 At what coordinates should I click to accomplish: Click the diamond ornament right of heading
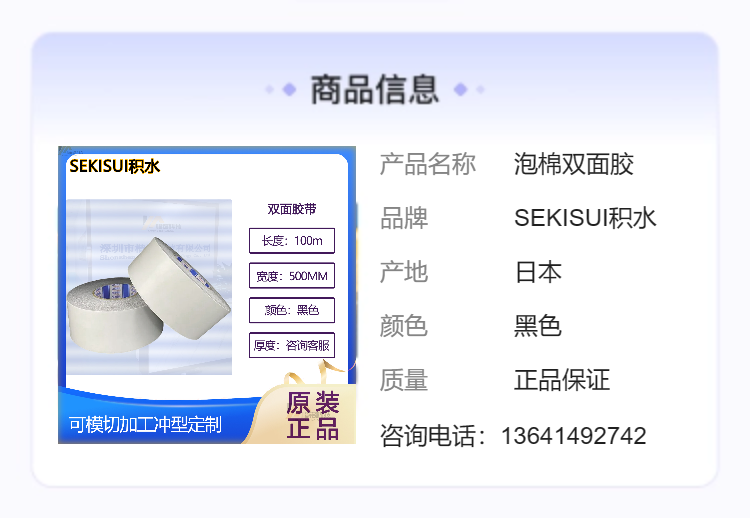461,89
